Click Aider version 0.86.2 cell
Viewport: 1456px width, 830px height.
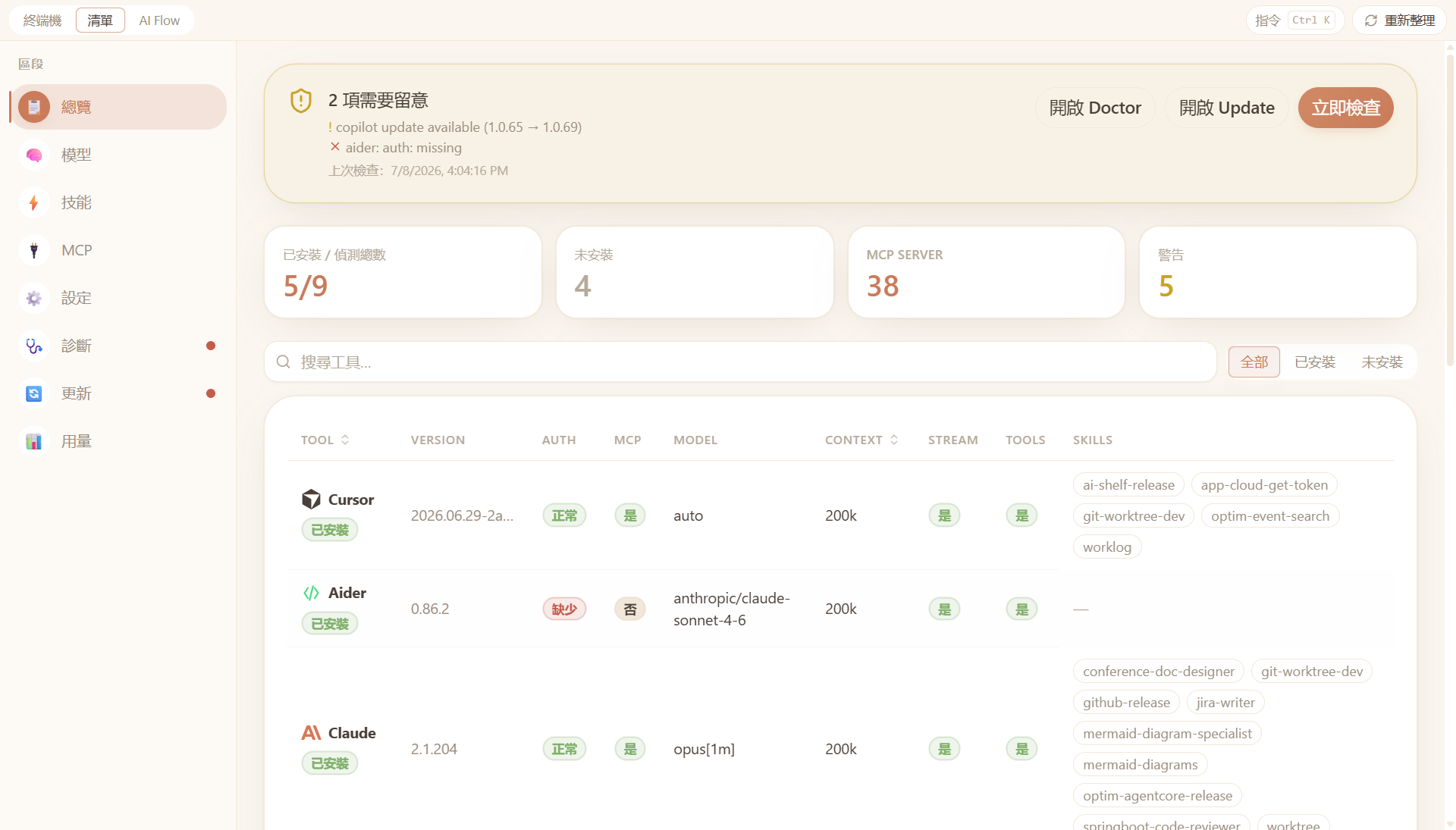point(430,609)
